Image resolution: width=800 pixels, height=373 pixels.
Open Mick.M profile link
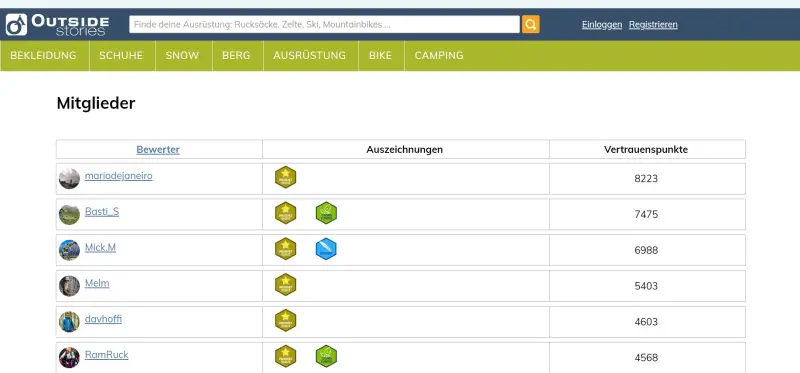[100, 247]
